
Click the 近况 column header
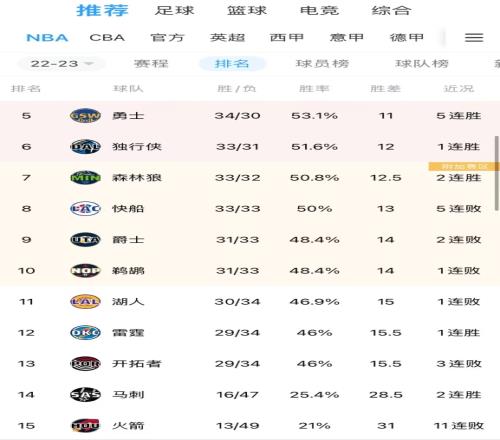459,89
